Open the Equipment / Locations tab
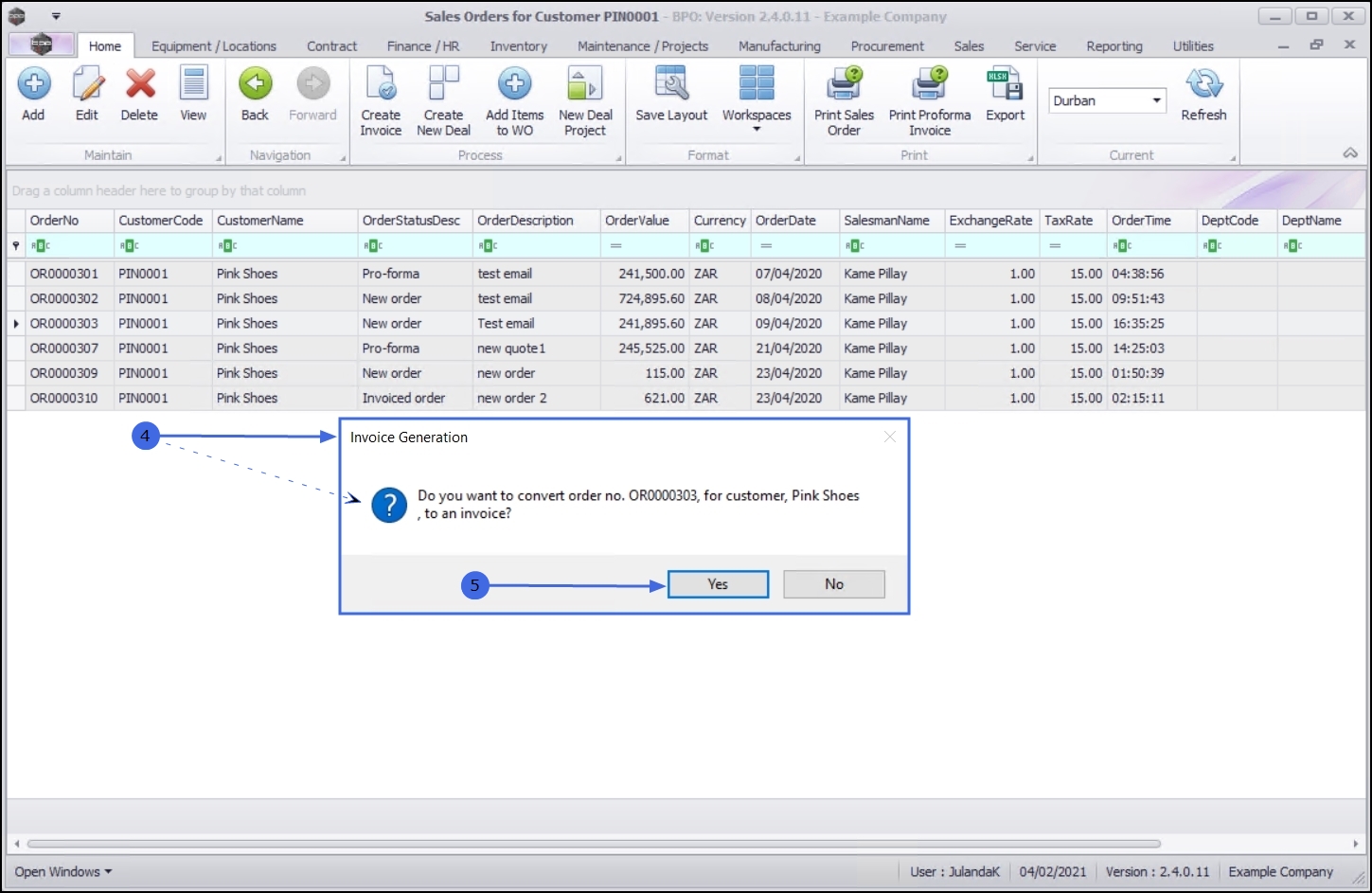Image resolution: width=1372 pixels, height=893 pixels. [214, 46]
